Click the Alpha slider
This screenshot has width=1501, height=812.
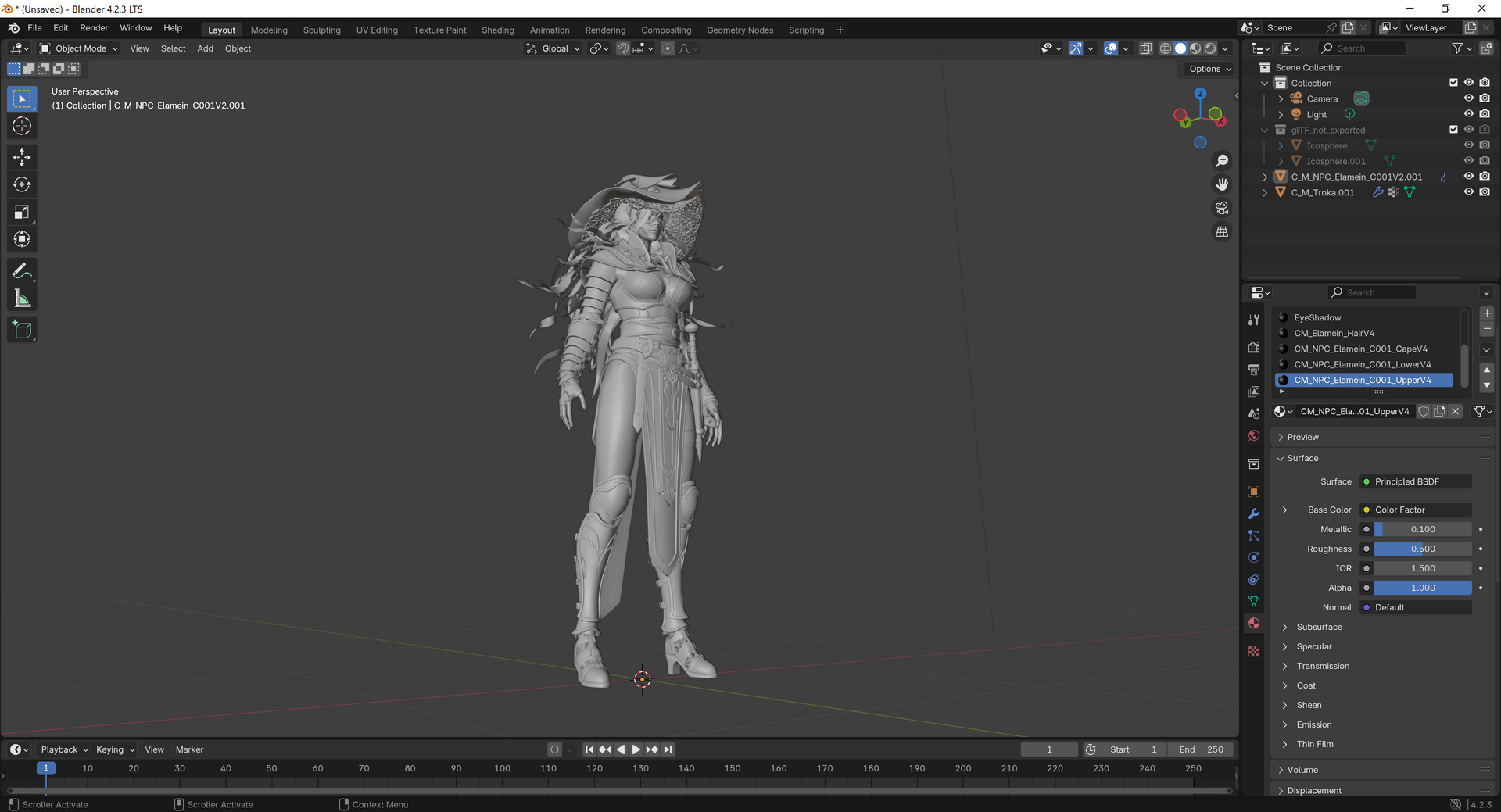(1423, 588)
